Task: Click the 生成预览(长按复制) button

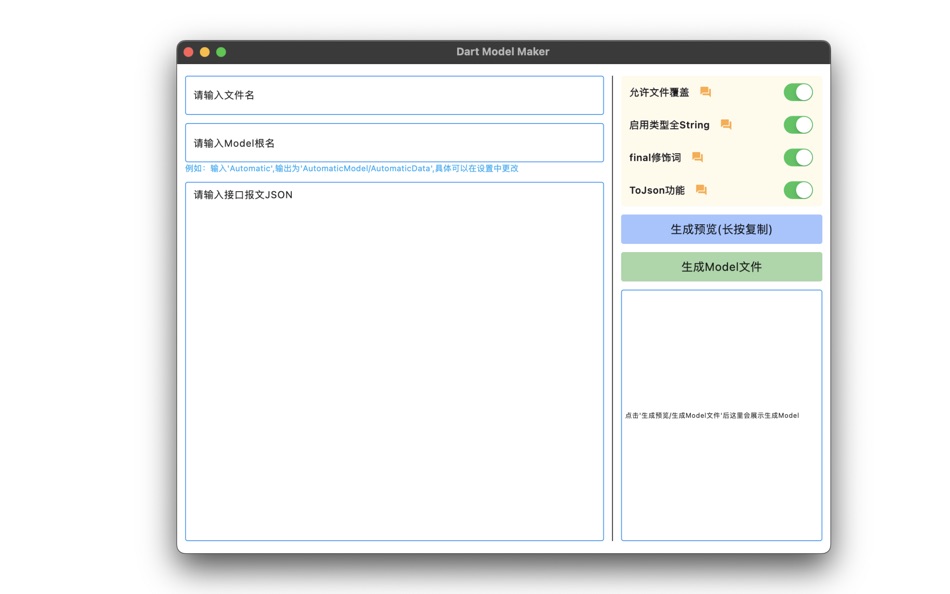Action: point(721,229)
